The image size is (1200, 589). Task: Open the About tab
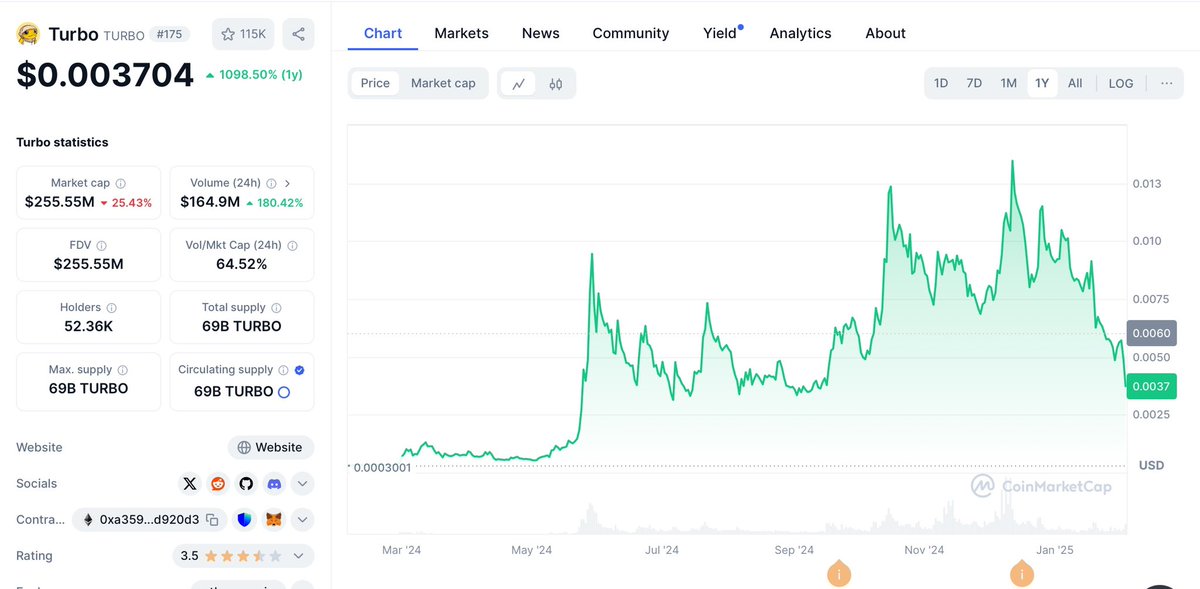885,33
